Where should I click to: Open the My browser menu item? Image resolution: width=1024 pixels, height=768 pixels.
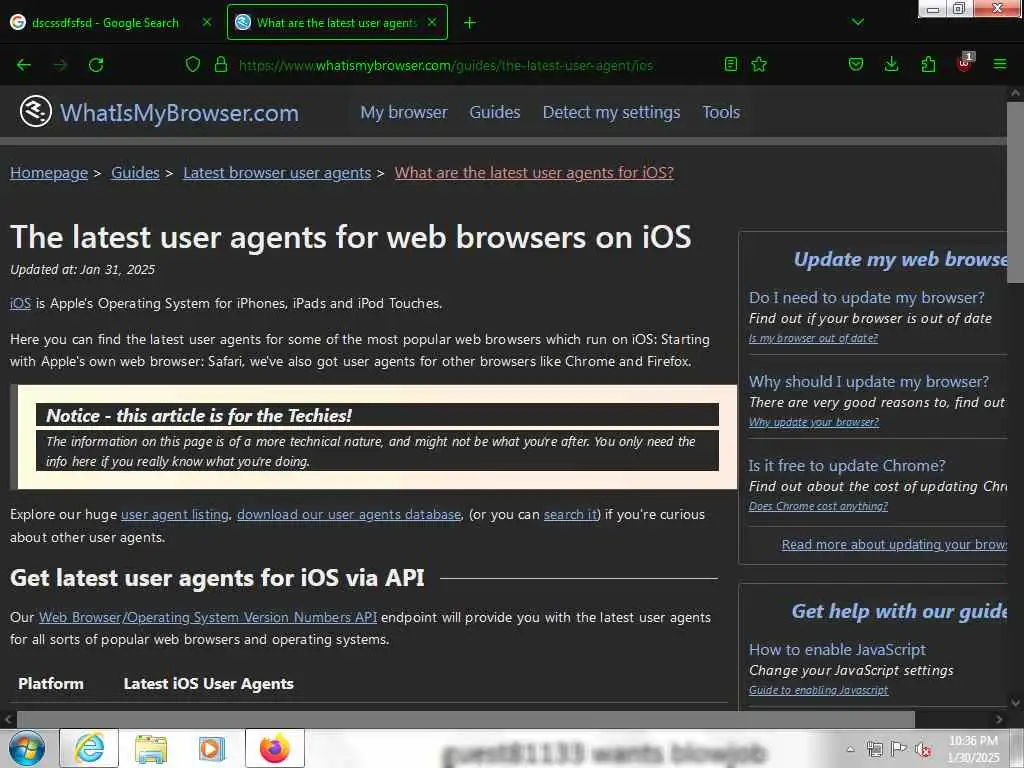[404, 112]
